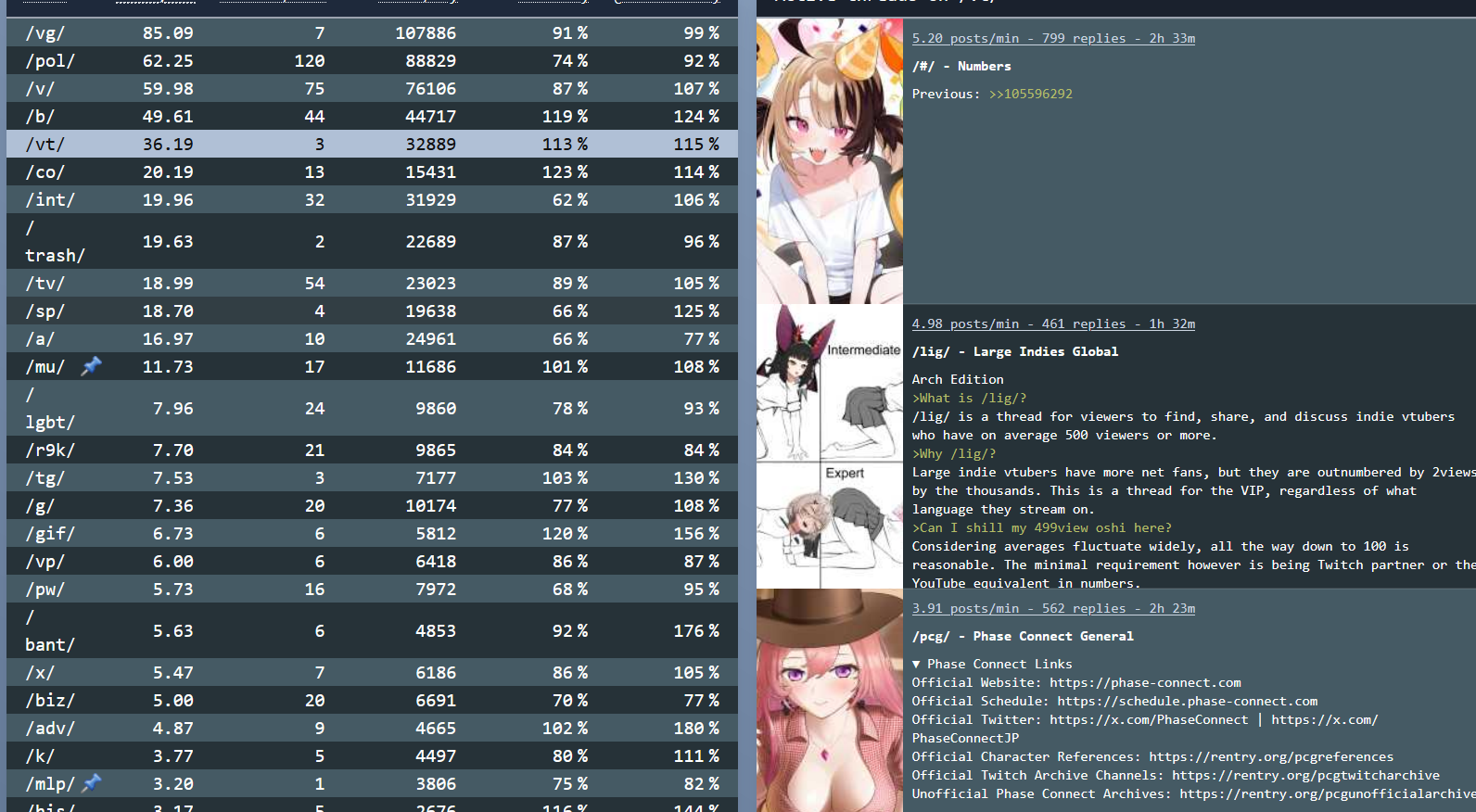
Task: Select the /vg/ board row name
Action: (x=45, y=32)
